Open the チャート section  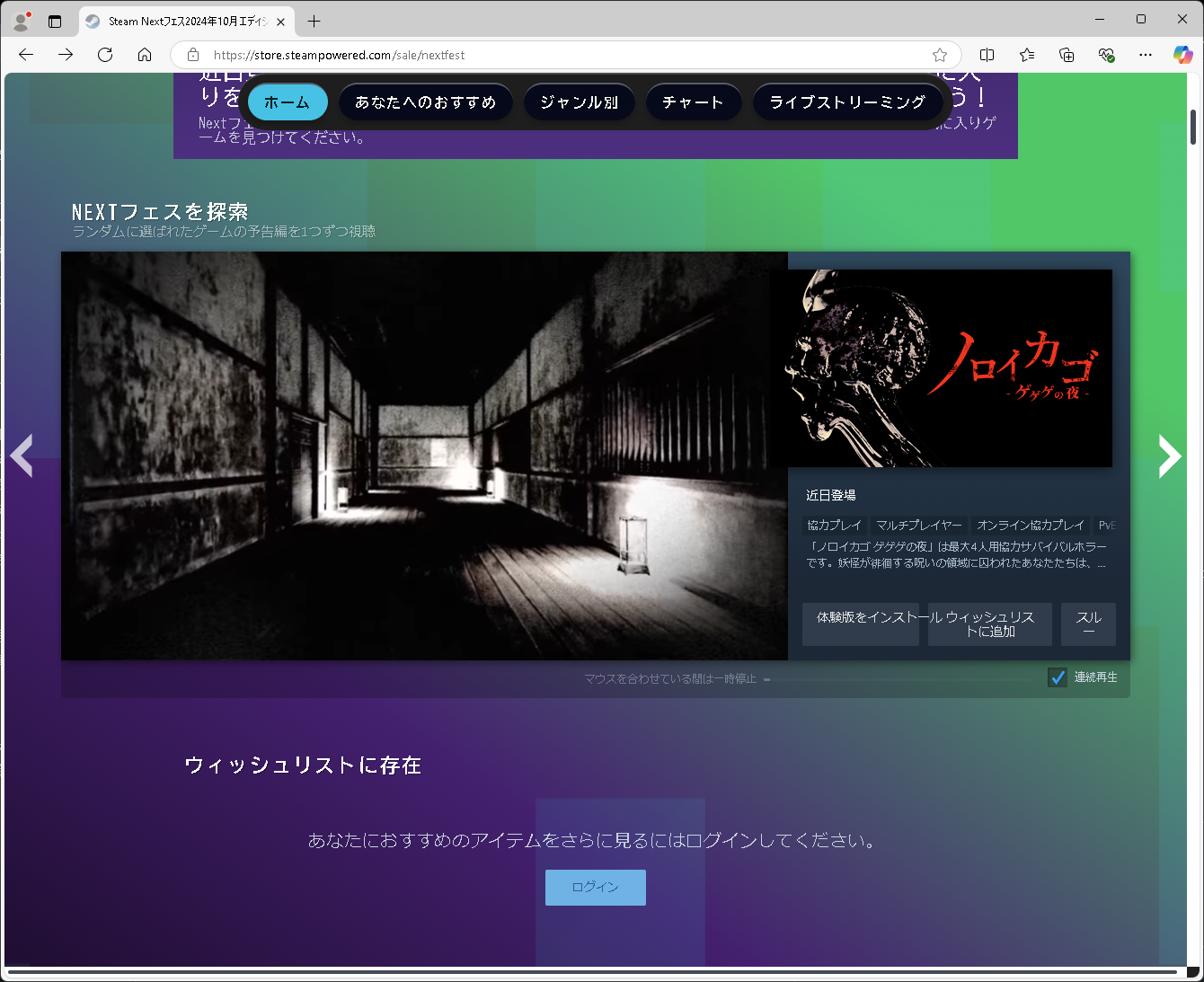click(x=693, y=102)
